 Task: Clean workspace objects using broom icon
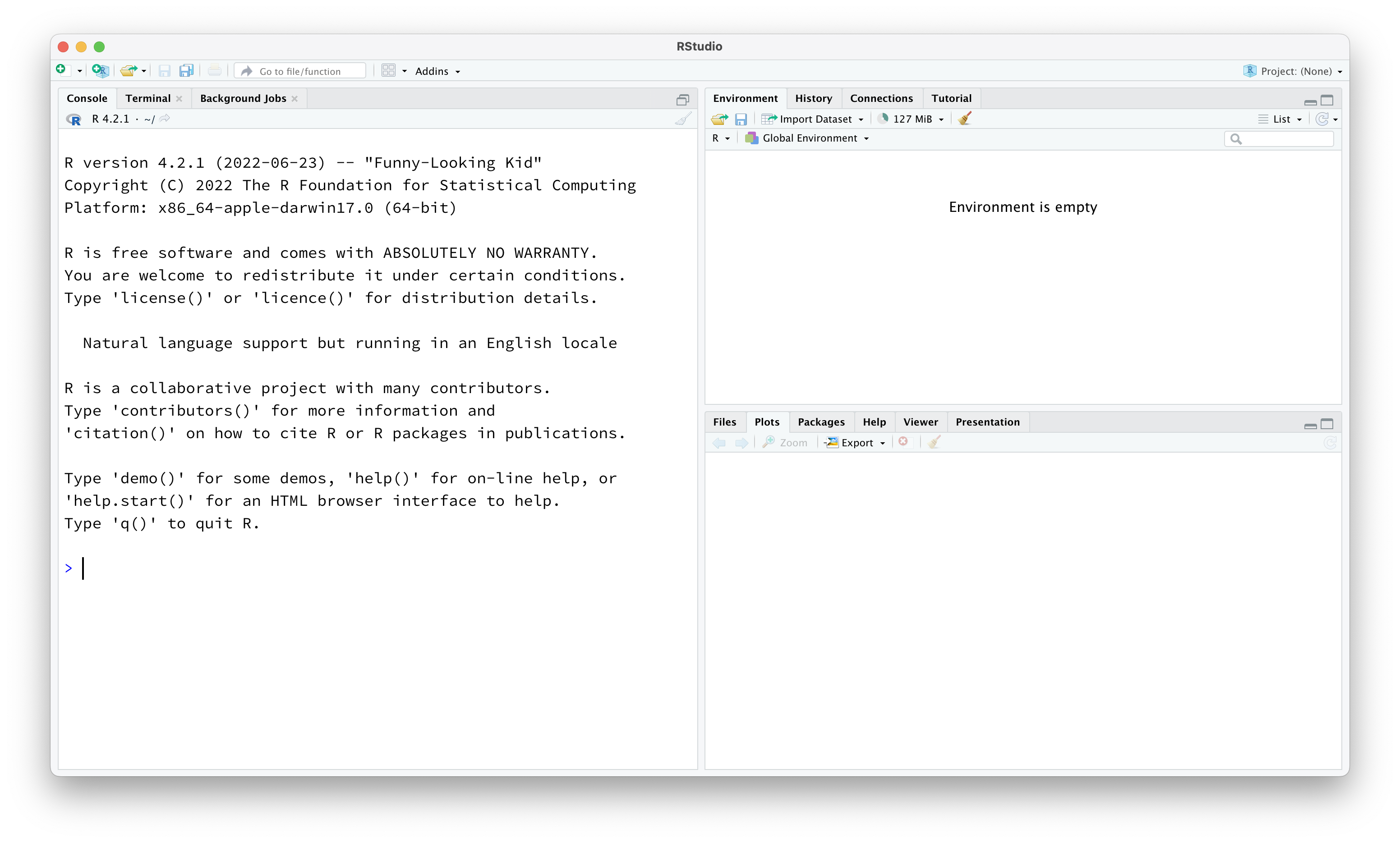964,119
